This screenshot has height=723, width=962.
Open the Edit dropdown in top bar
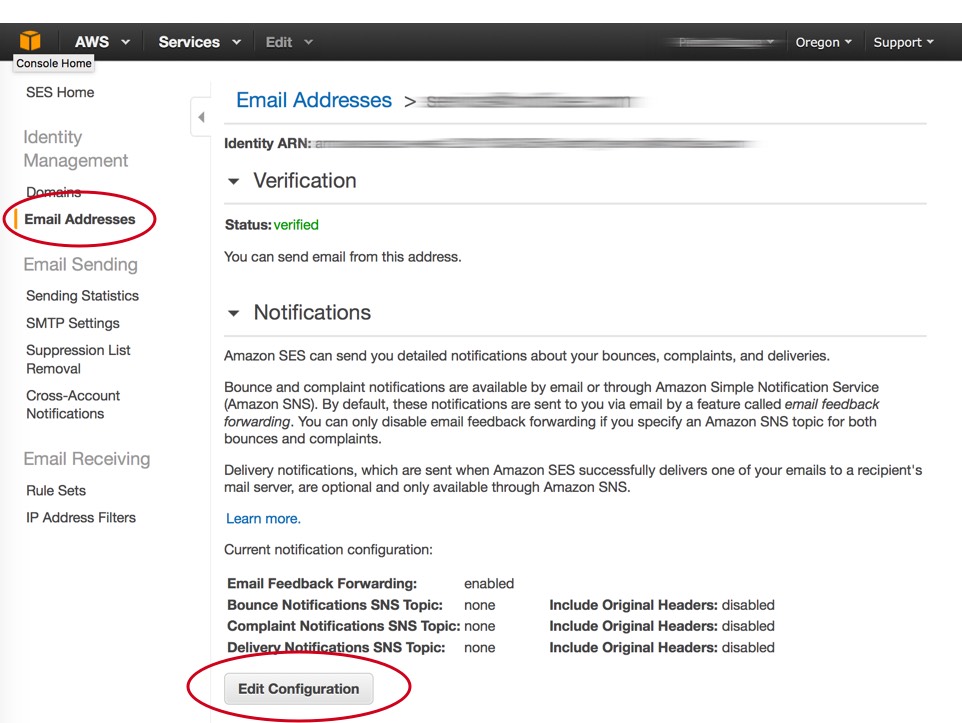(x=289, y=42)
